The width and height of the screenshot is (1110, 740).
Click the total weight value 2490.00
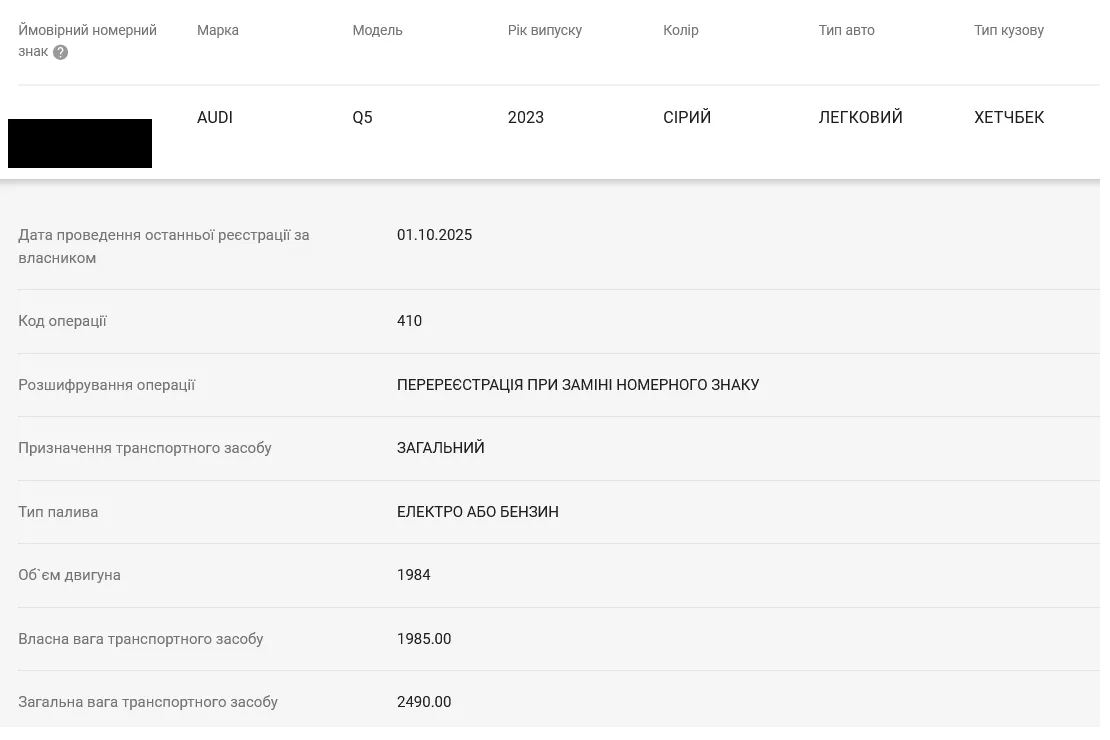point(423,702)
